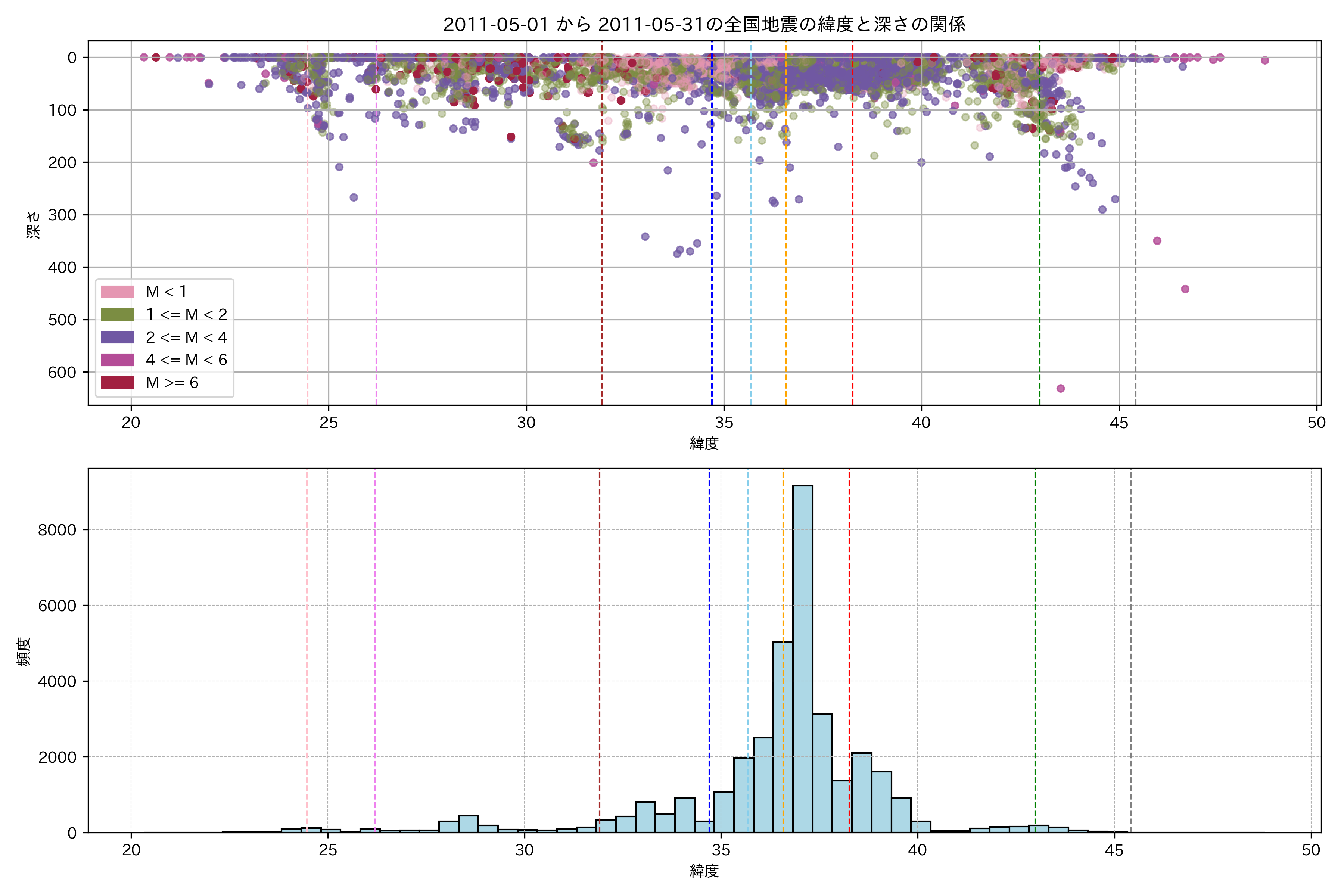The width and height of the screenshot is (1344, 896).
Task: Click the tallest histogram bar near 37
Action: [803, 657]
